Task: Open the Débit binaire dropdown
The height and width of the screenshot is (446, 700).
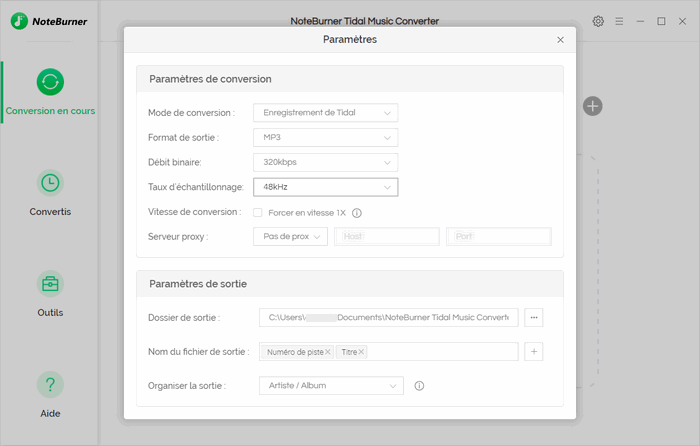Action: pyautogui.click(x=325, y=162)
